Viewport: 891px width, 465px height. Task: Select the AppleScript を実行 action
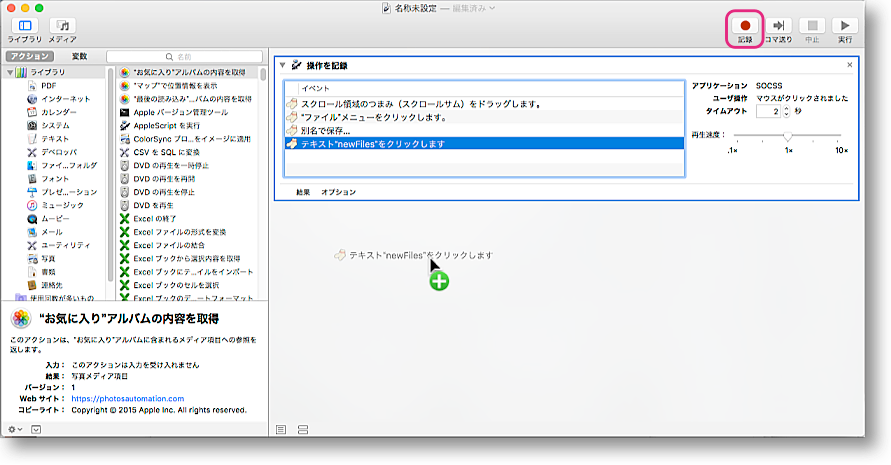(166, 125)
